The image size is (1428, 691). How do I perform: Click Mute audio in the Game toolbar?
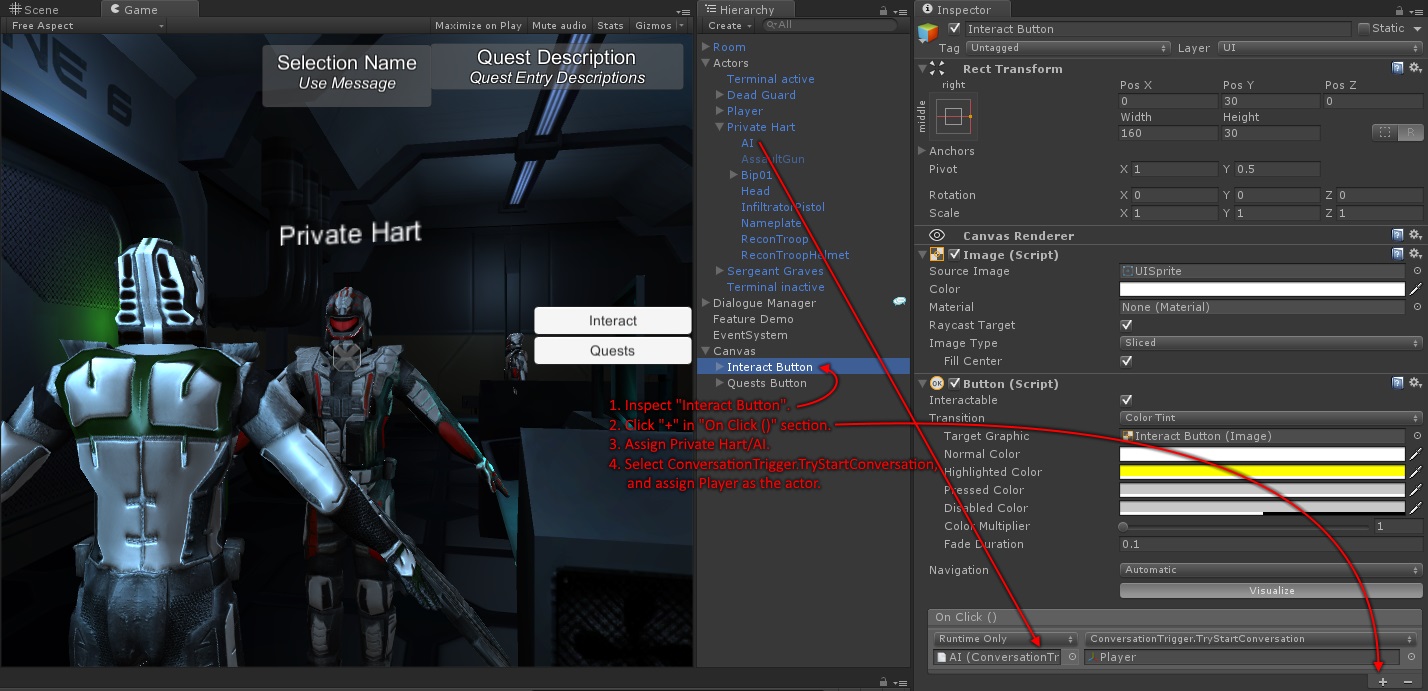pos(558,25)
